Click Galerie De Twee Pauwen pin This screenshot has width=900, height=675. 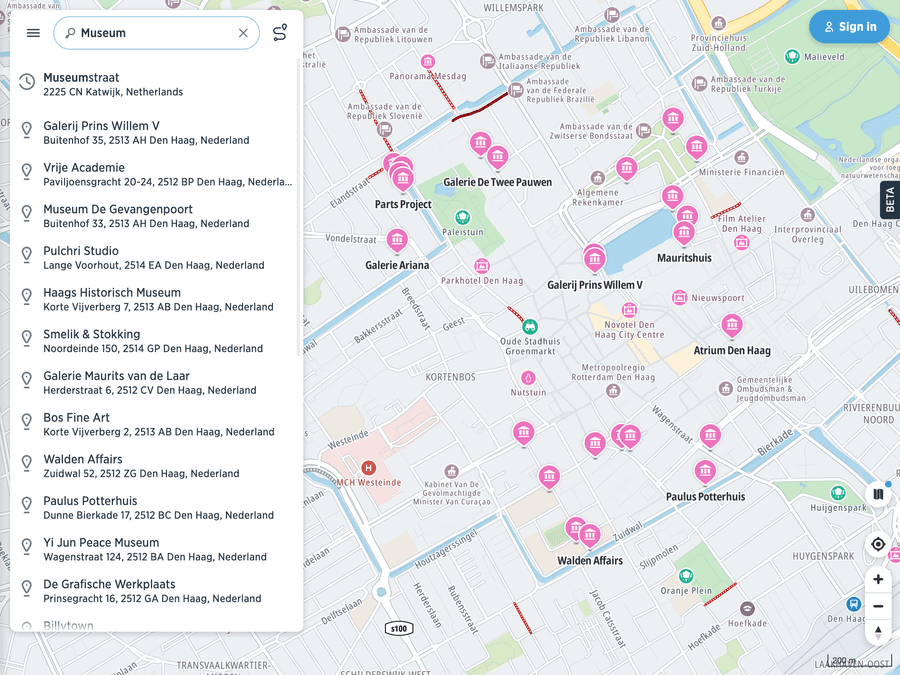[497, 157]
